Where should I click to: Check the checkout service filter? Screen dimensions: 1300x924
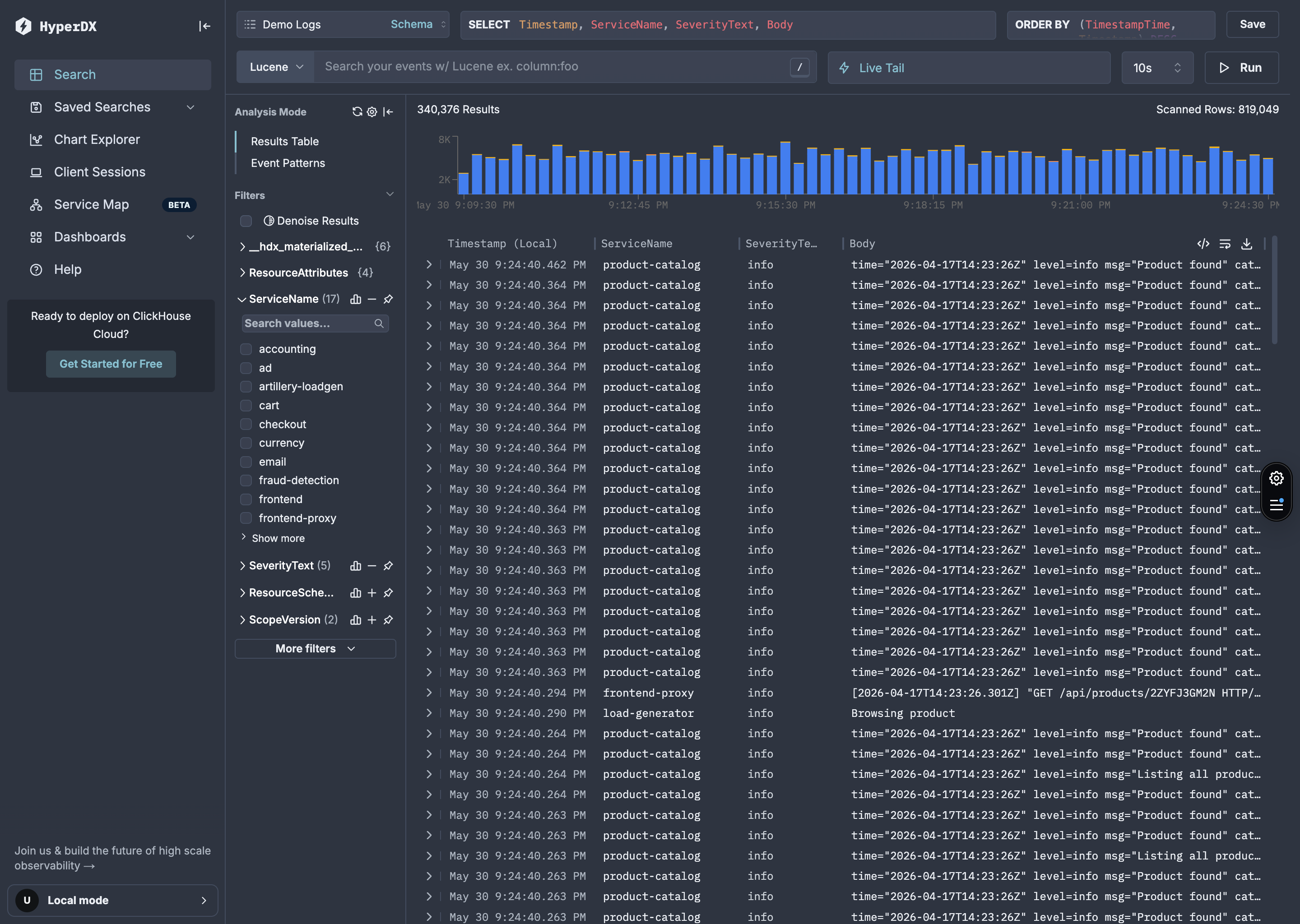pyautogui.click(x=246, y=424)
